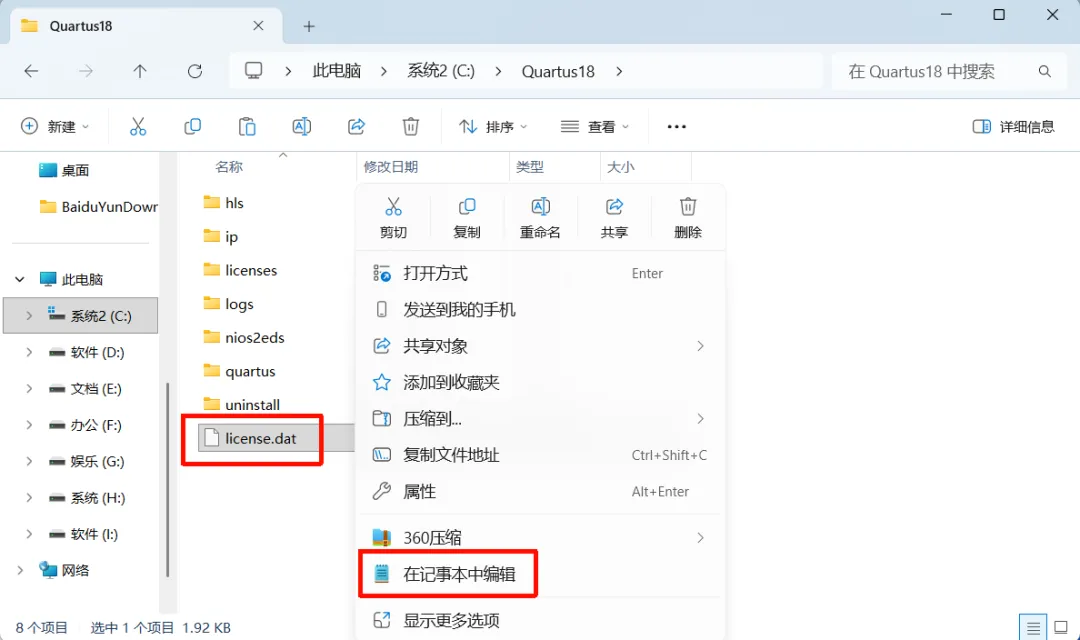Click the 类型 column header

(555, 167)
